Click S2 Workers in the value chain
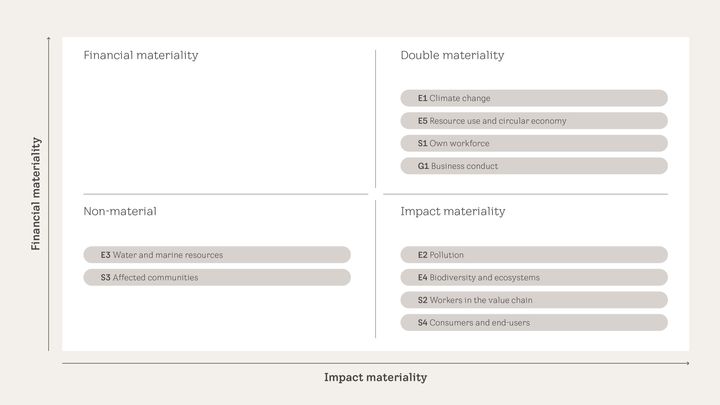This screenshot has height=405, width=720. pos(534,300)
